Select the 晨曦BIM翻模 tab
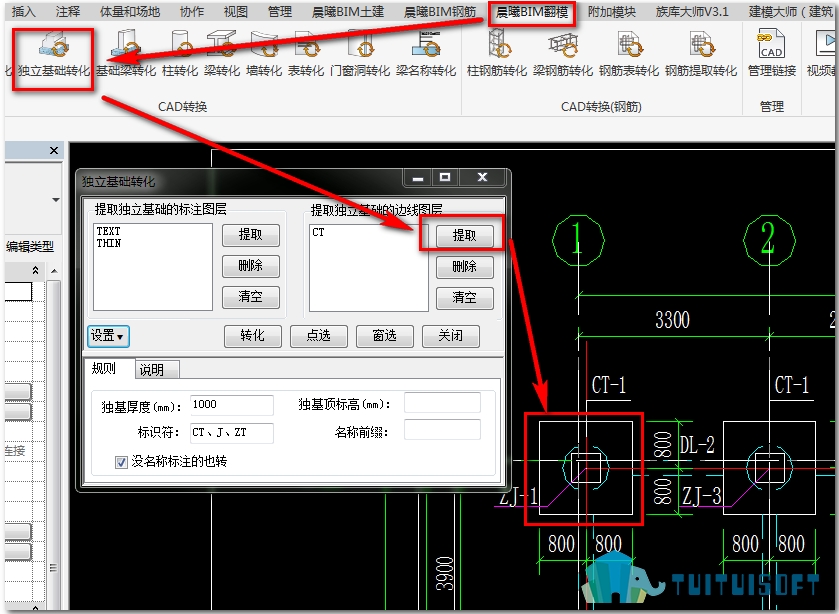The image size is (839, 614). [x=532, y=13]
